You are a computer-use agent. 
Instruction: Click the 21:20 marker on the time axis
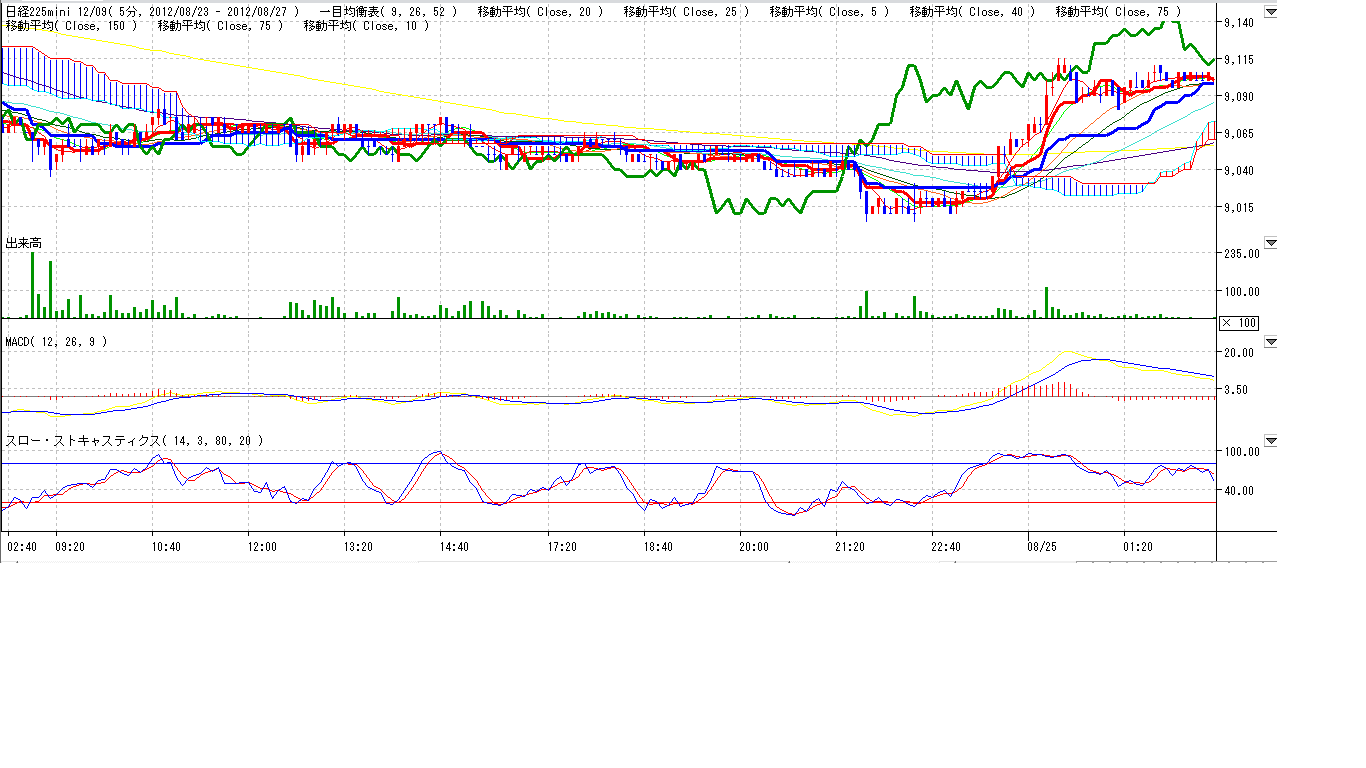[x=850, y=547]
